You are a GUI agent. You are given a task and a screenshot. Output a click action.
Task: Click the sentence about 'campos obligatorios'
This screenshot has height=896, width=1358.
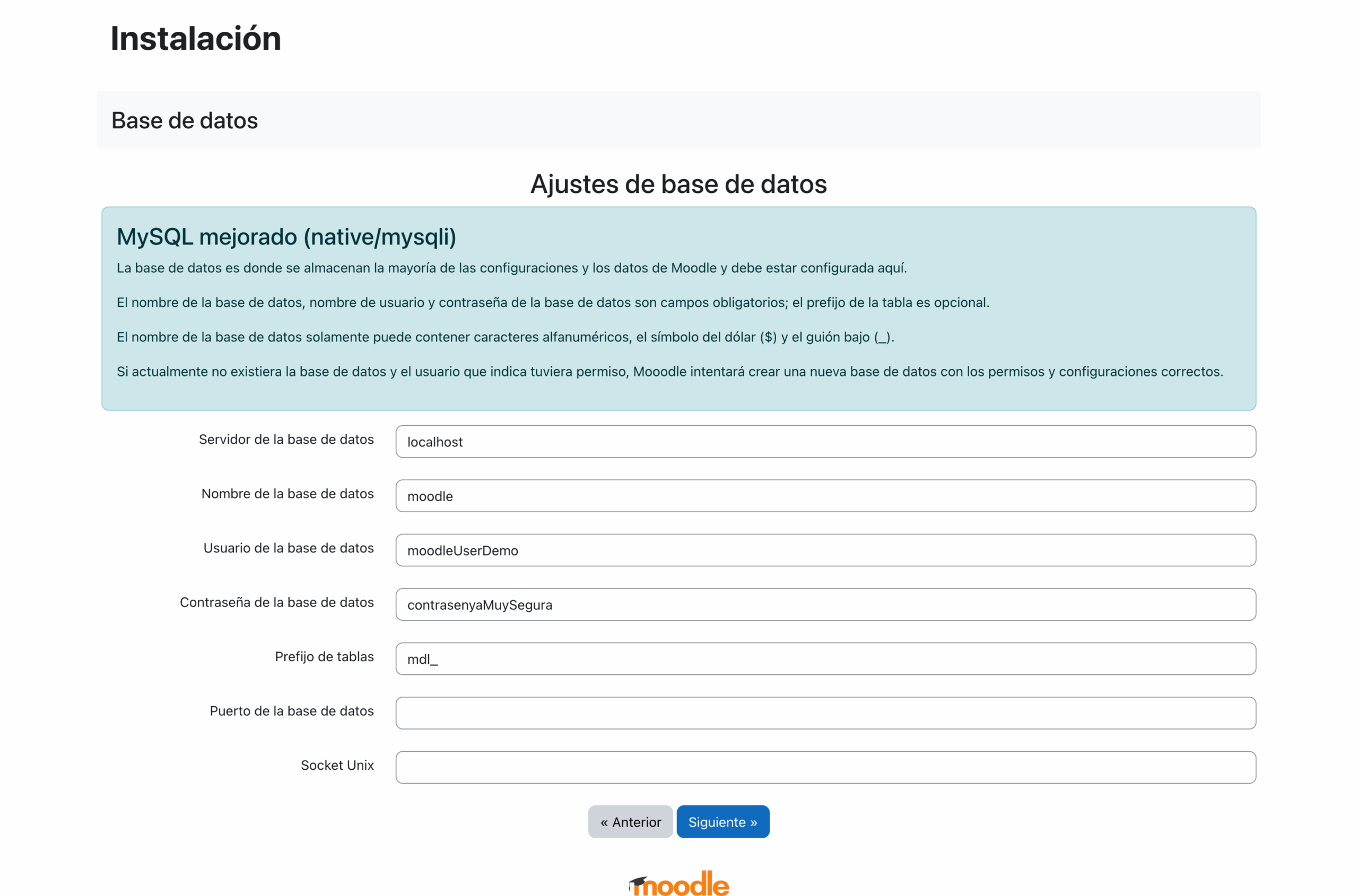tap(553, 302)
